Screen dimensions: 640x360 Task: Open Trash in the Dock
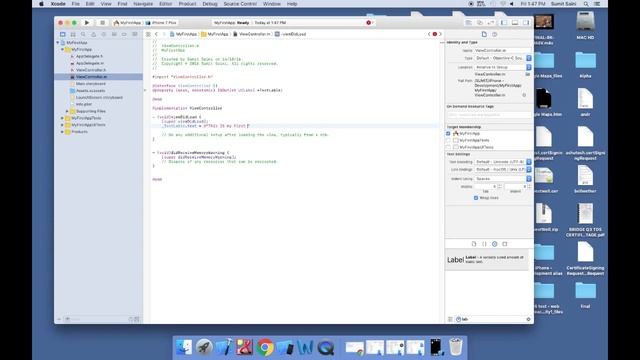click(456, 347)
